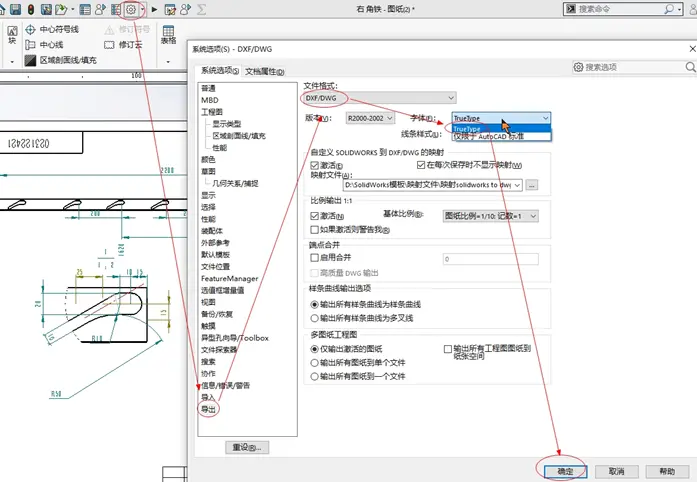The image size is (697, 482).
Task: Toggle 激活(N) scale output checkbox
Action: point(315,216)
